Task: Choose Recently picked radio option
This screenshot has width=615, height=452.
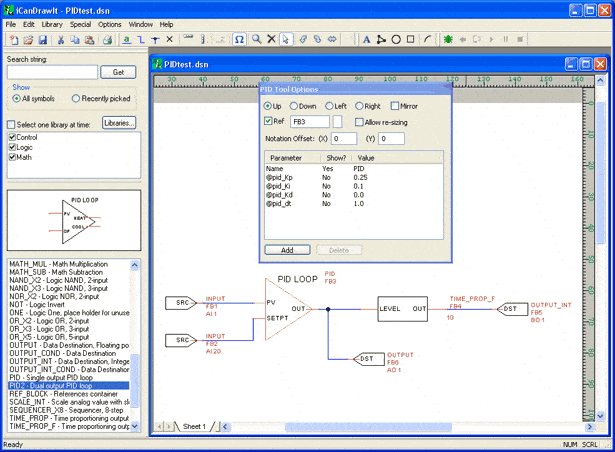Action: [x=77, y=99]
